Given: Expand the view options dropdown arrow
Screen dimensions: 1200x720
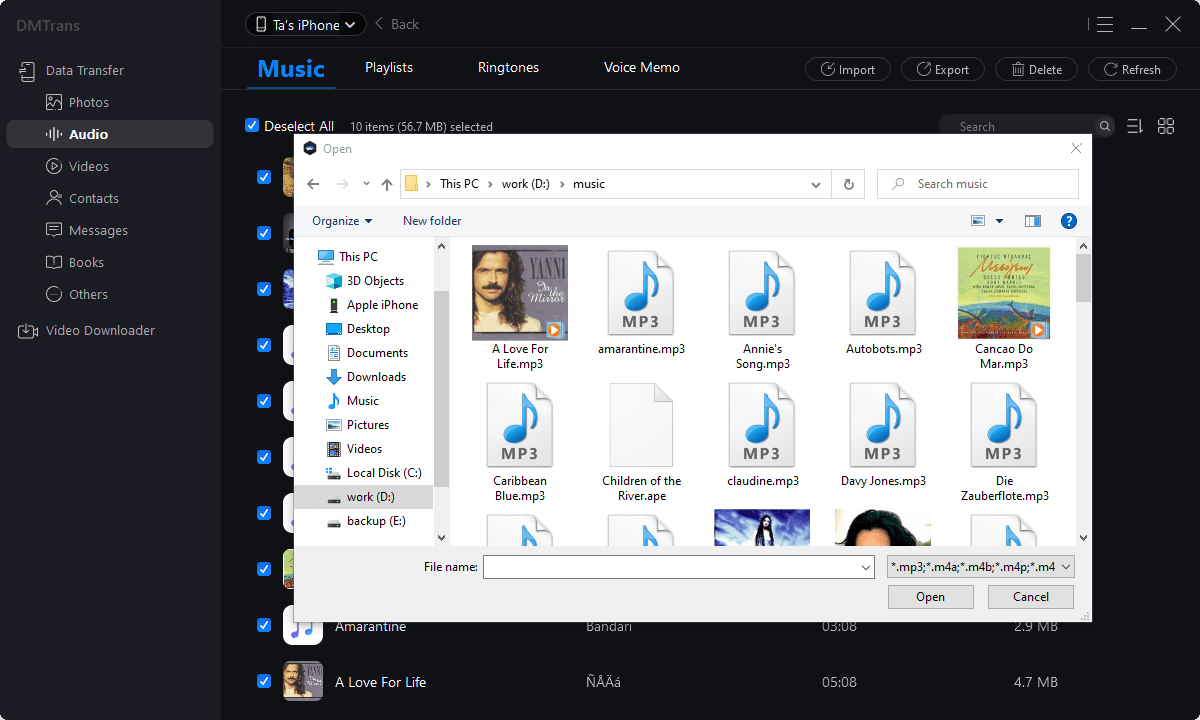Looking at the screenshot, I should 999,221.
